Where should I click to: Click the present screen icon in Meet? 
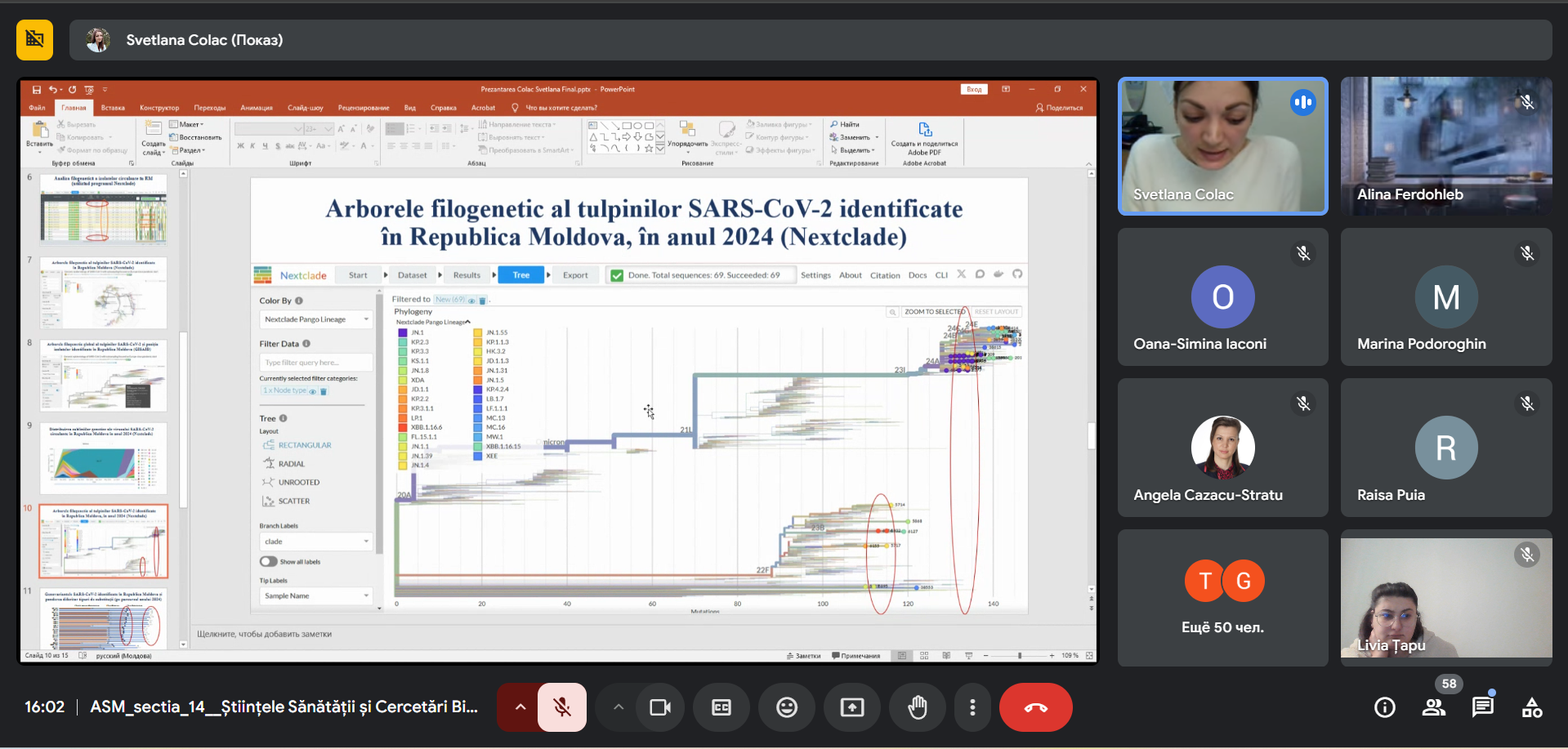pyautogui.click(x=852, y=707)
